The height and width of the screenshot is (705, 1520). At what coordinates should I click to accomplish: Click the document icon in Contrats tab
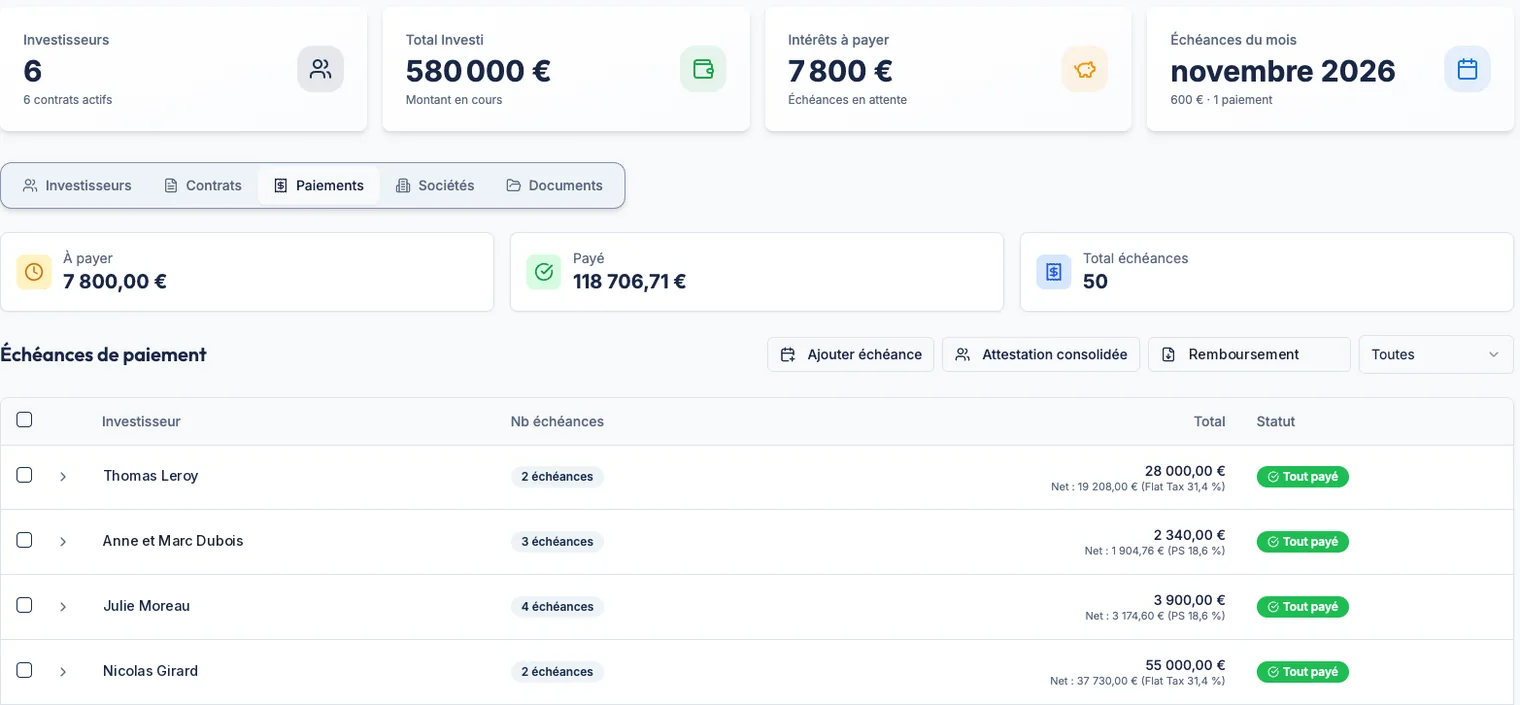click(171, 185)
